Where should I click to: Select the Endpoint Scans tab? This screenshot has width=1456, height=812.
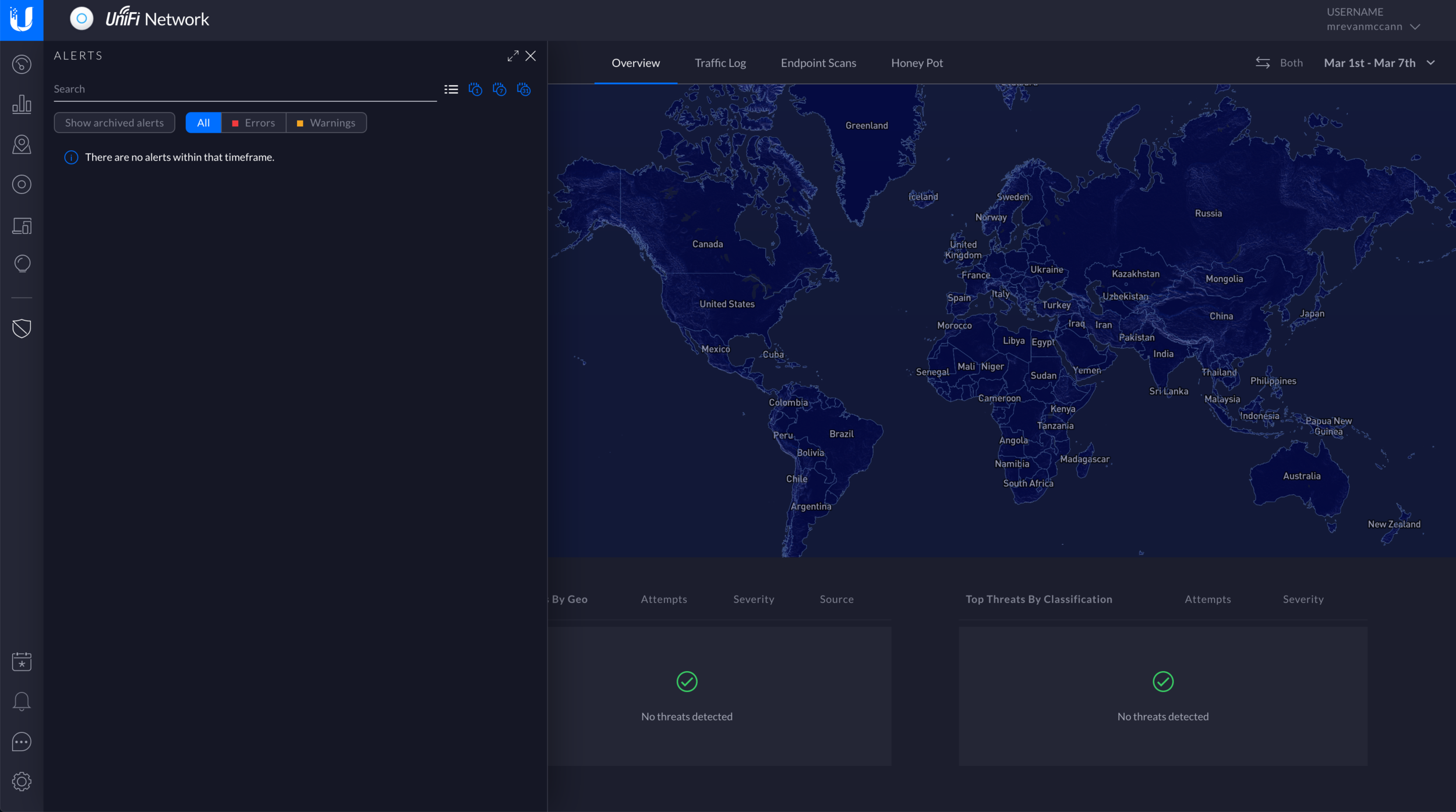(818, 62)
